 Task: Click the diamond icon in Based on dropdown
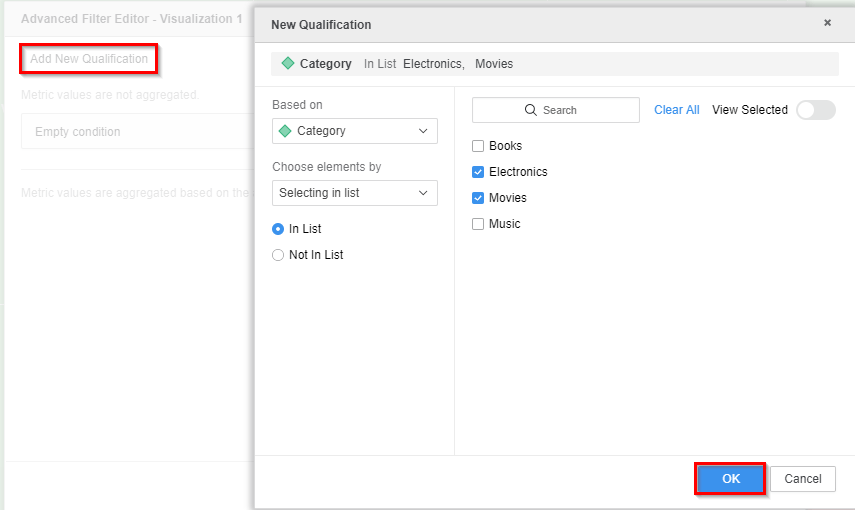[285, 131]
